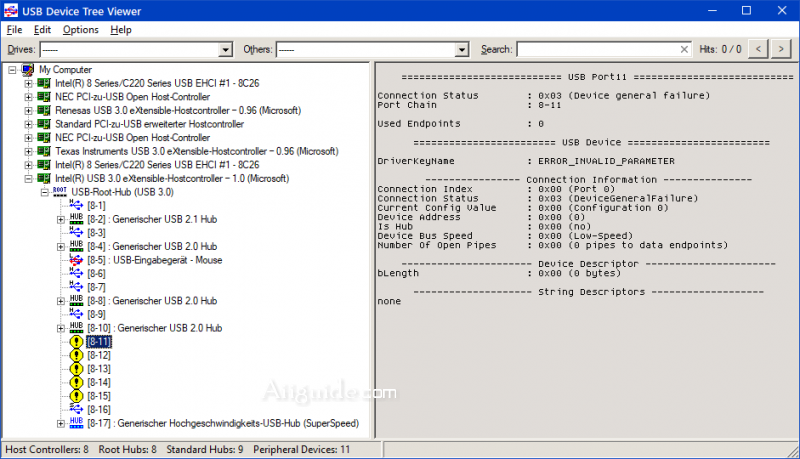Expand the [8-2] Generischer USB 2.1 Hub node
This screenshot has height=459, width=800.
60,219
